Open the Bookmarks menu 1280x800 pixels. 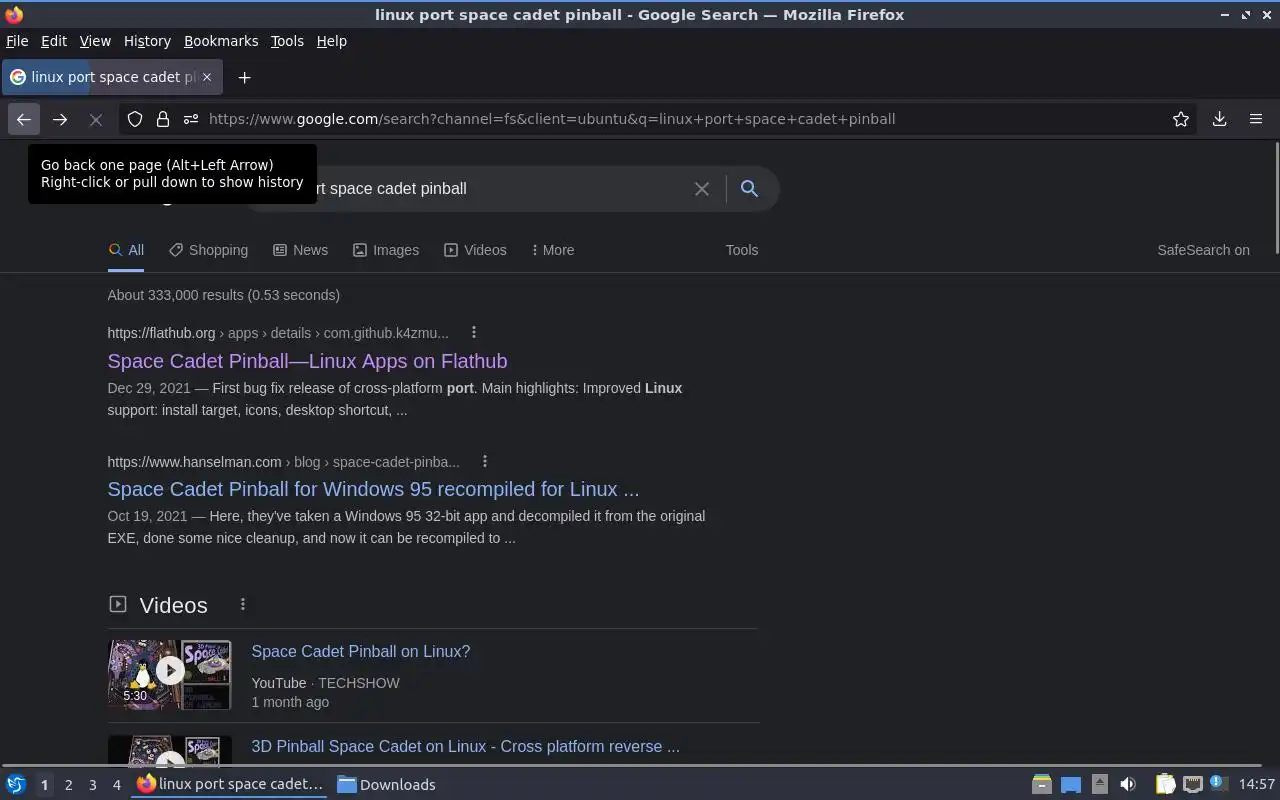tap(221, 41)
